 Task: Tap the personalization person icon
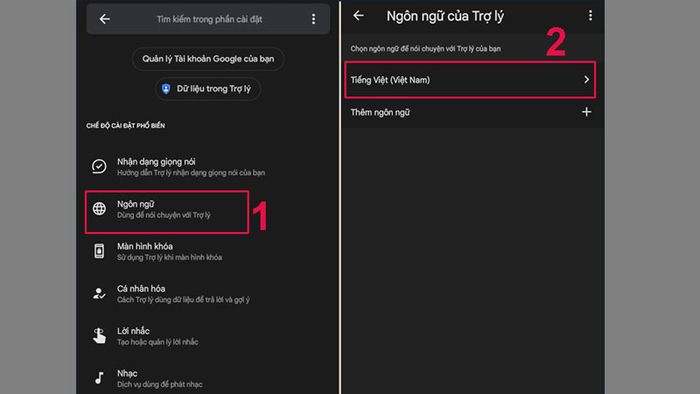(99, 293)
